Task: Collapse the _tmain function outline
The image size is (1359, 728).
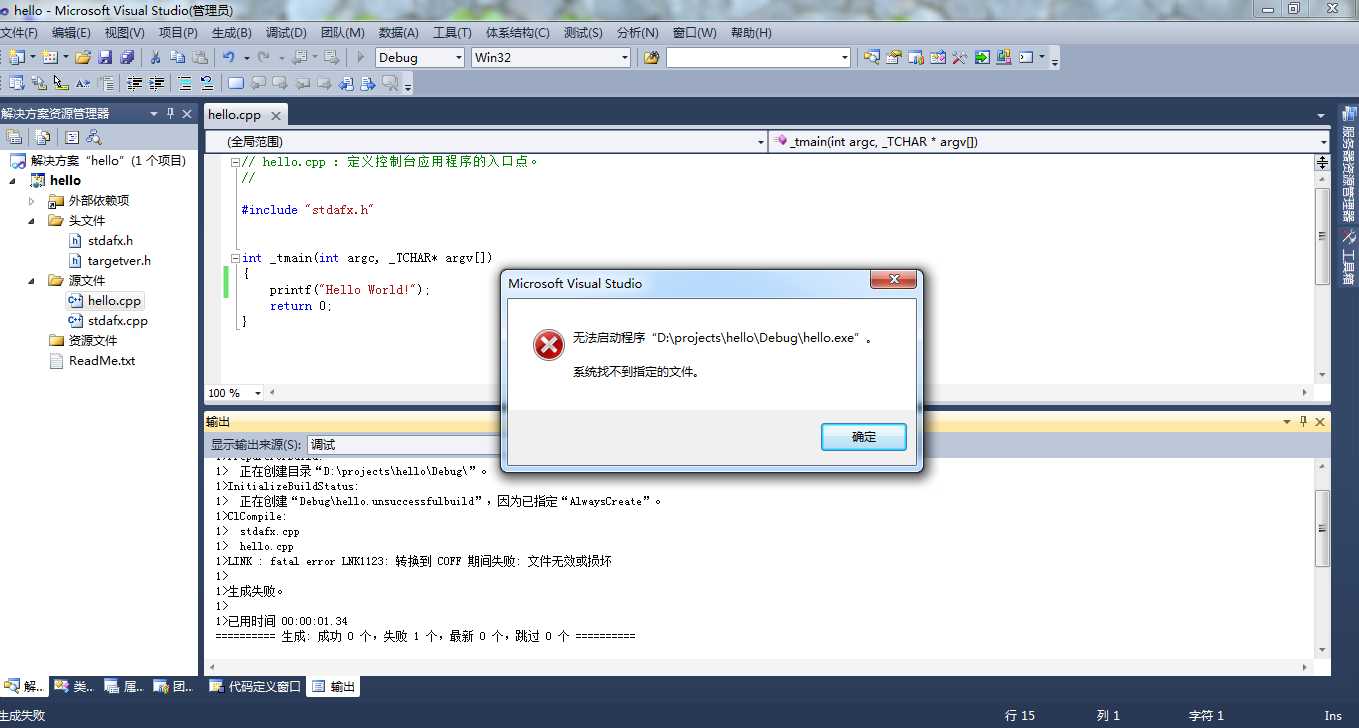Action: click(x=235, y=258)
